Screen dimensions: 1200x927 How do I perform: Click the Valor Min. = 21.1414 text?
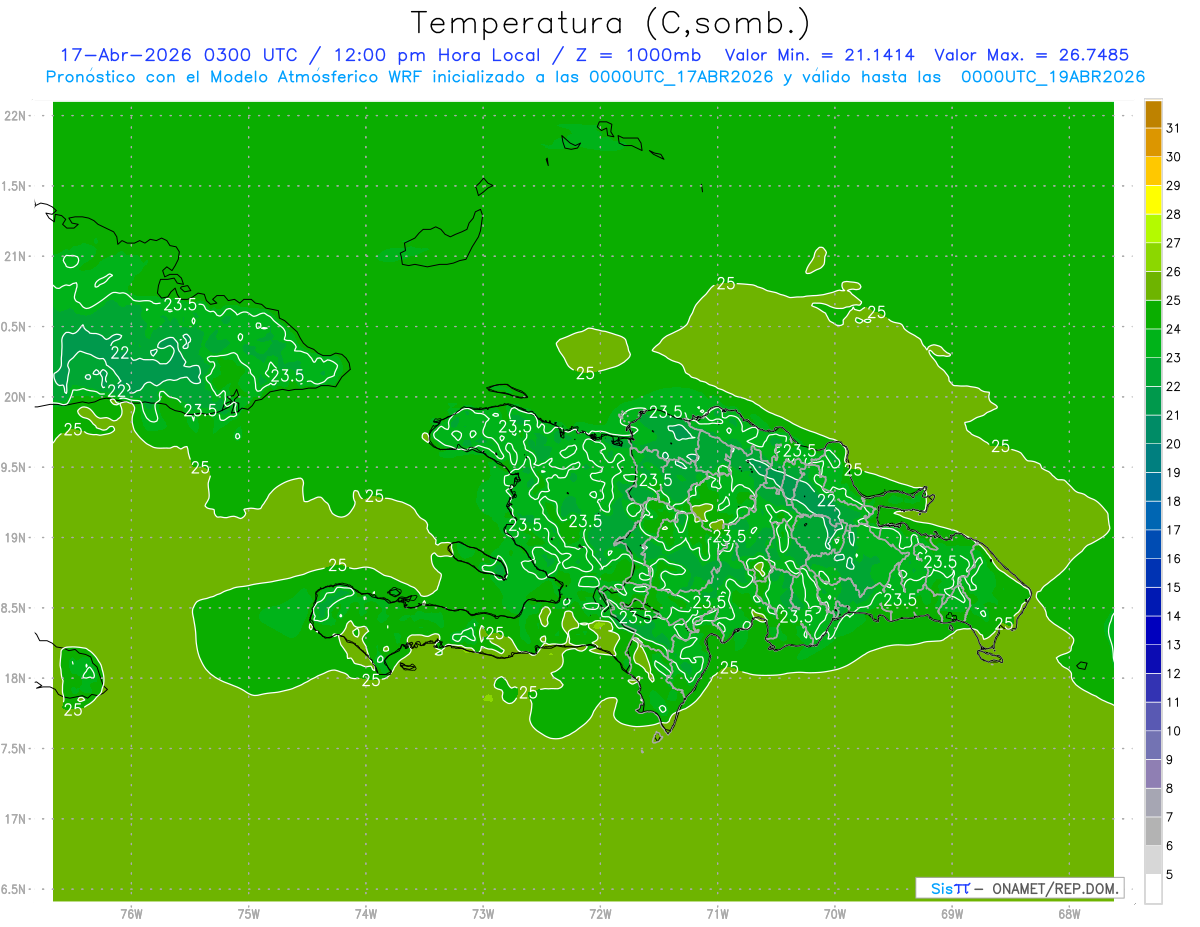coord(822,55)
